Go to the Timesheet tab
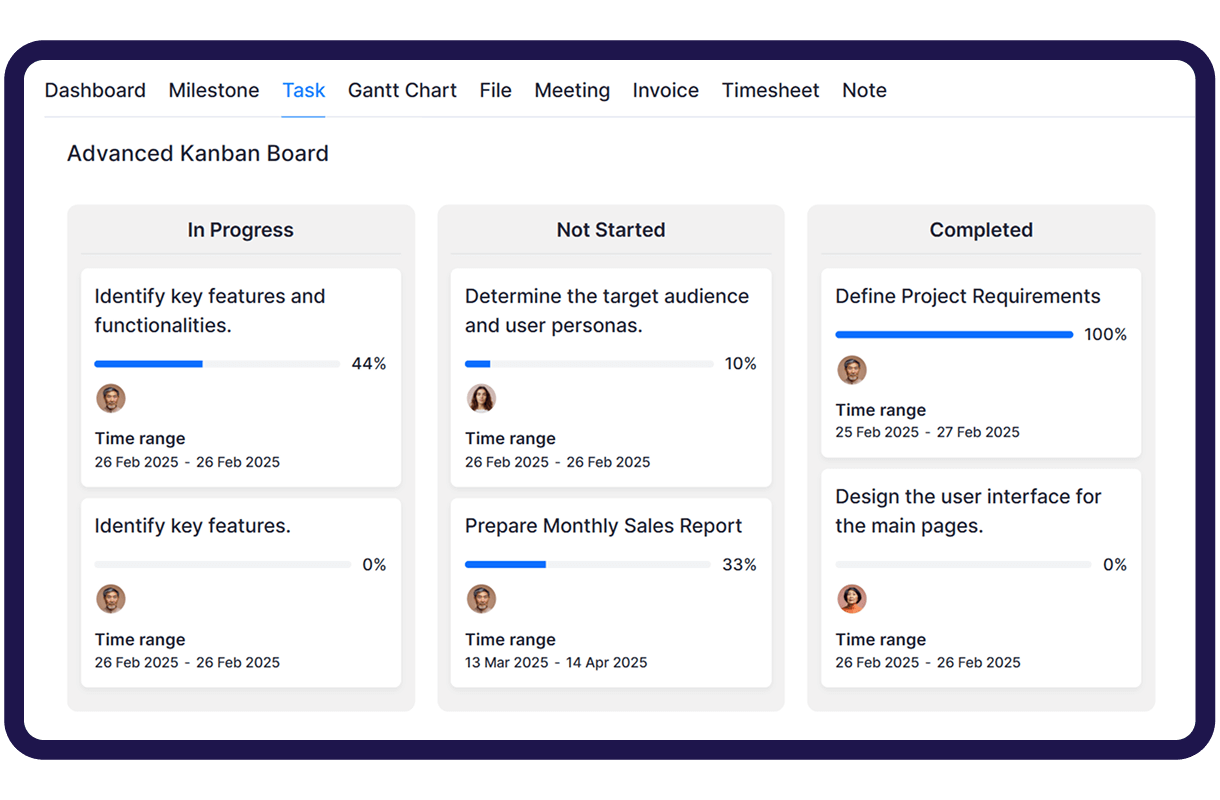1220x800 pixels. pos(770,90)
